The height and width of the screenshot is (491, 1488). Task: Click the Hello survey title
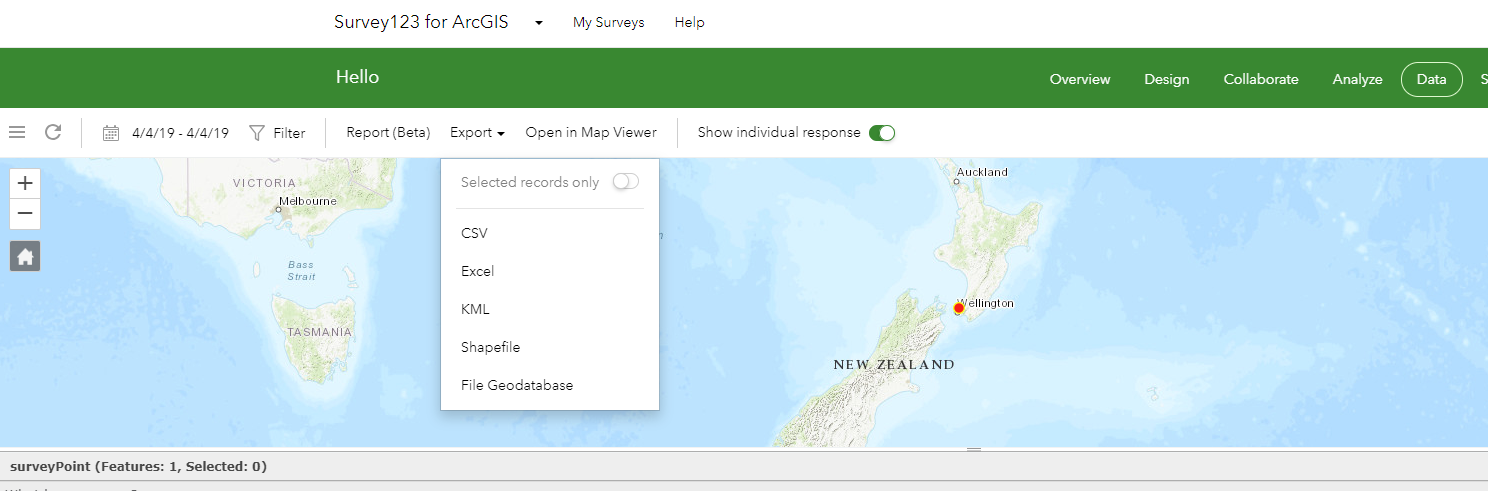357,77
